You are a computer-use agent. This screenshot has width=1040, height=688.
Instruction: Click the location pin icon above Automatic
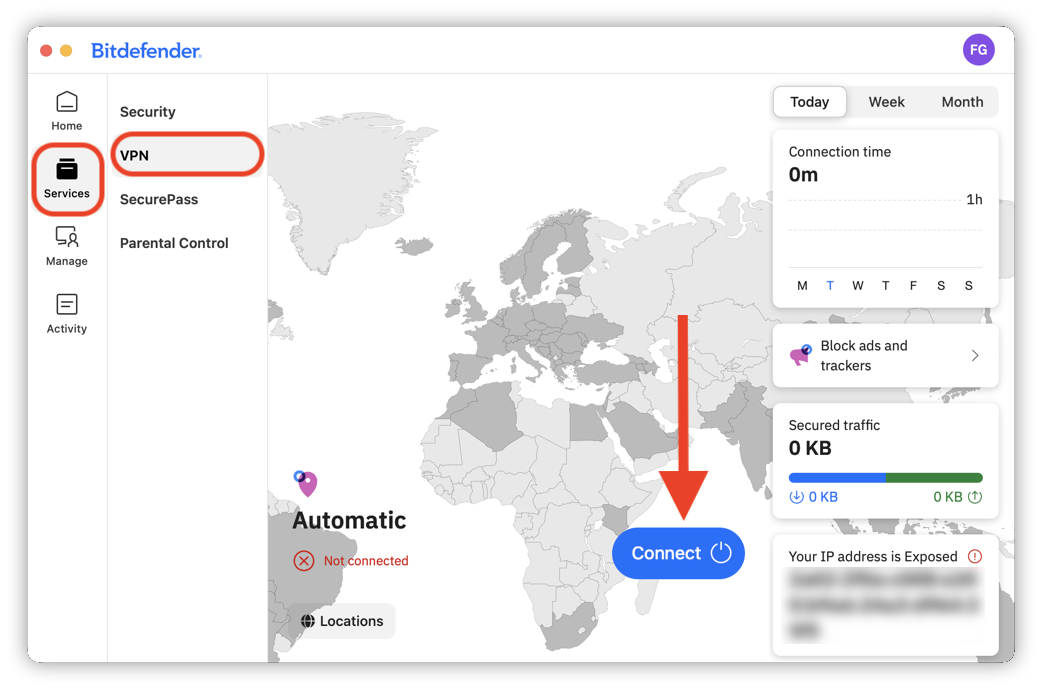click(306, 483)
